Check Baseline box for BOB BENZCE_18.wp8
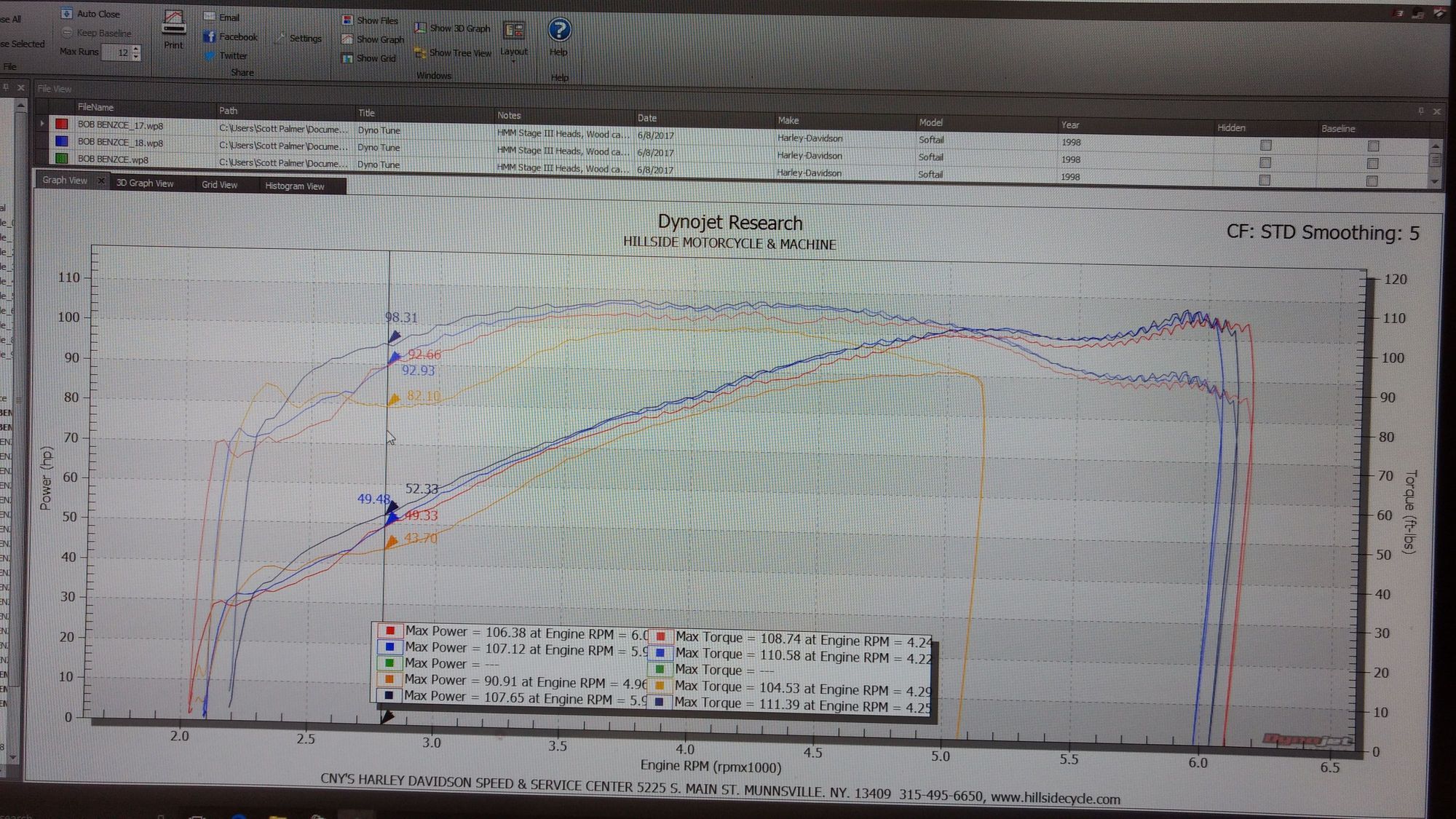 click(1373, 163)
